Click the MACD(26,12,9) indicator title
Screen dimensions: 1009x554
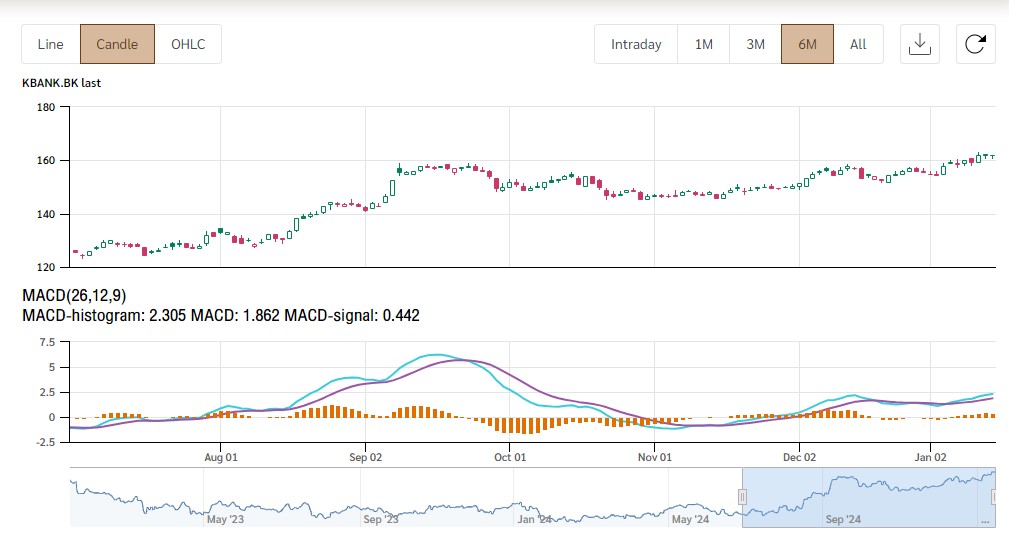tap(74, 295)
